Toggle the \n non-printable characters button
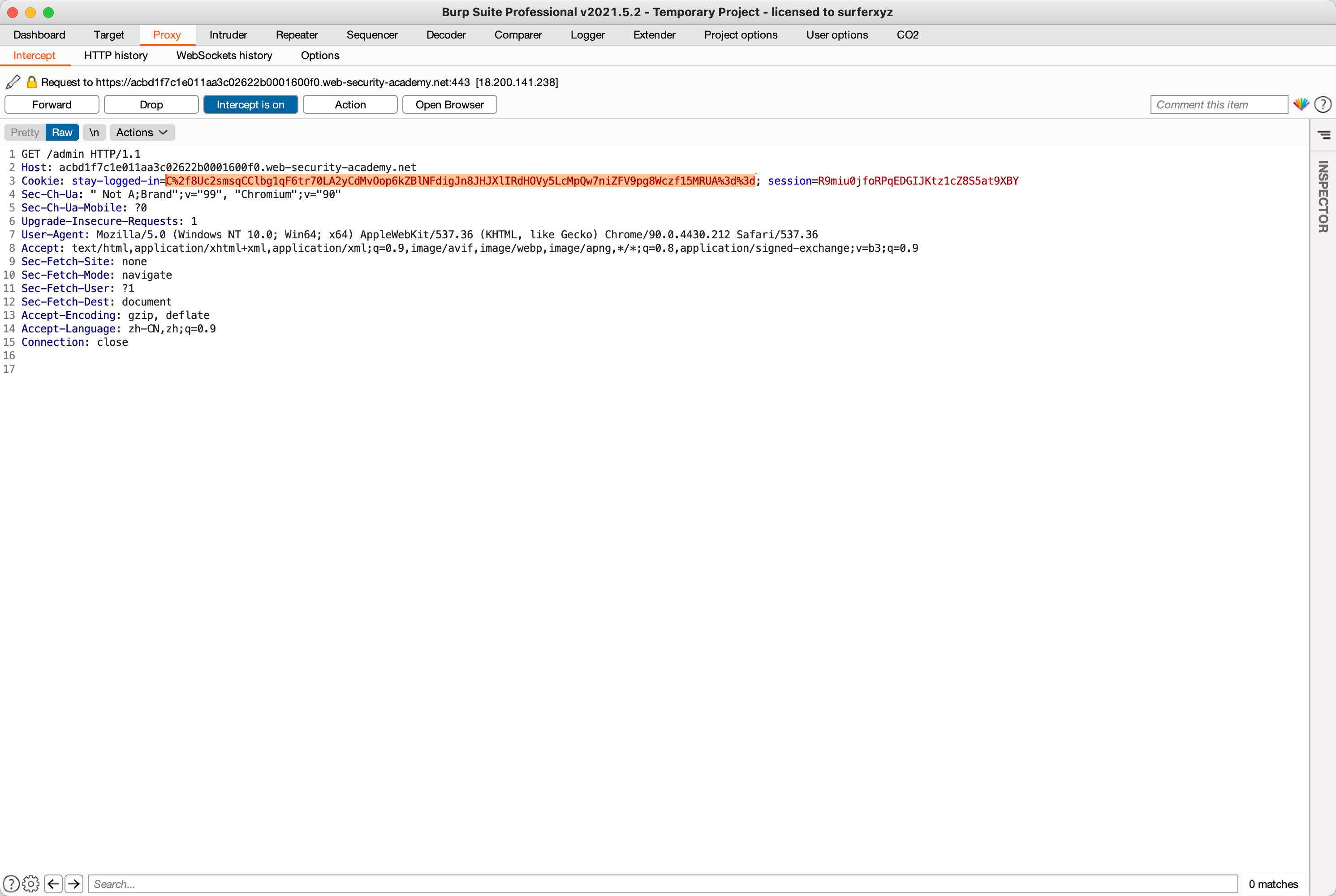Image resolution: width=1336 pixels, height=896 pixels. (94, 133)
